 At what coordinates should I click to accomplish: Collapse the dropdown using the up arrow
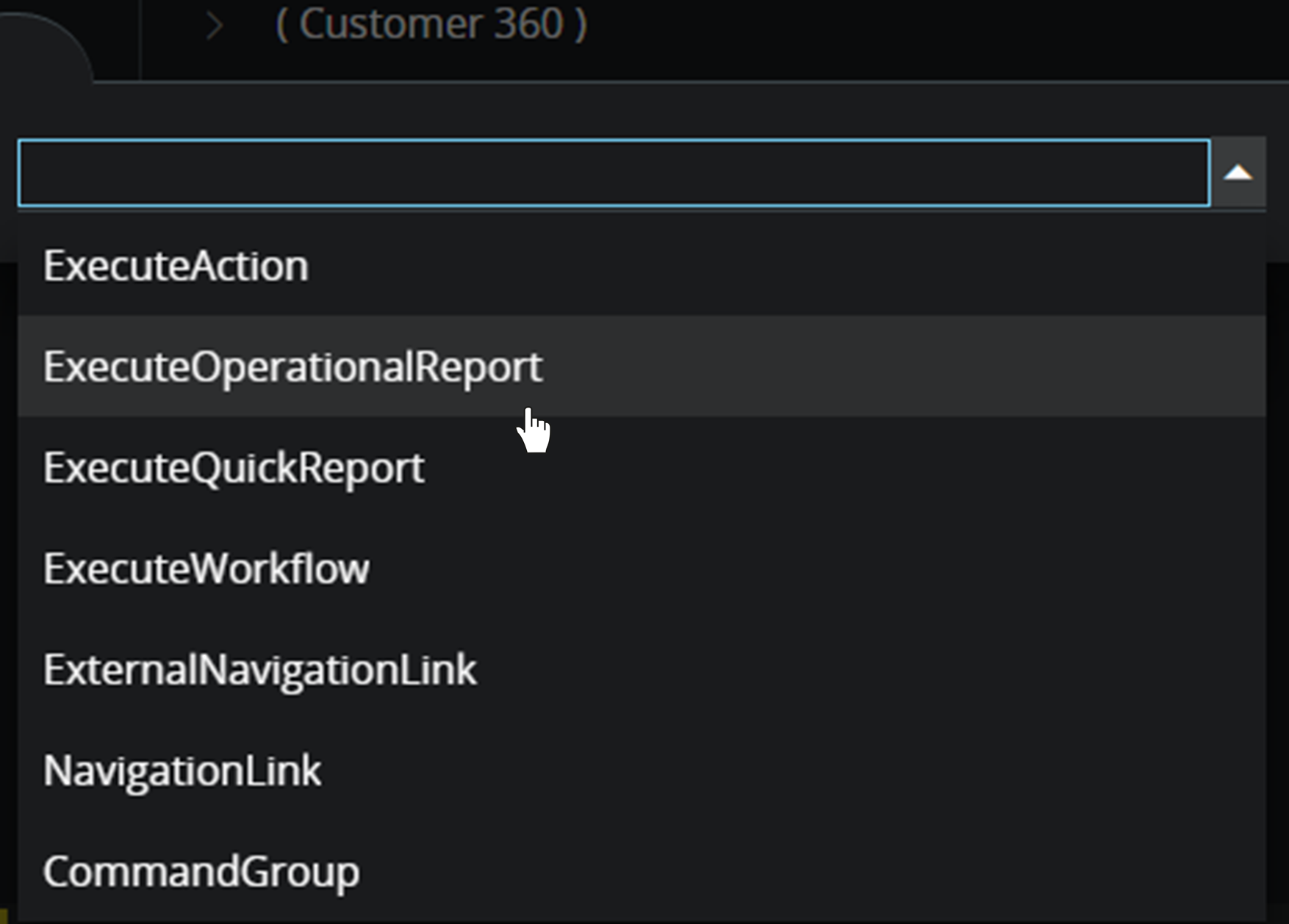pyautogui.click(x=1238, y=173)
